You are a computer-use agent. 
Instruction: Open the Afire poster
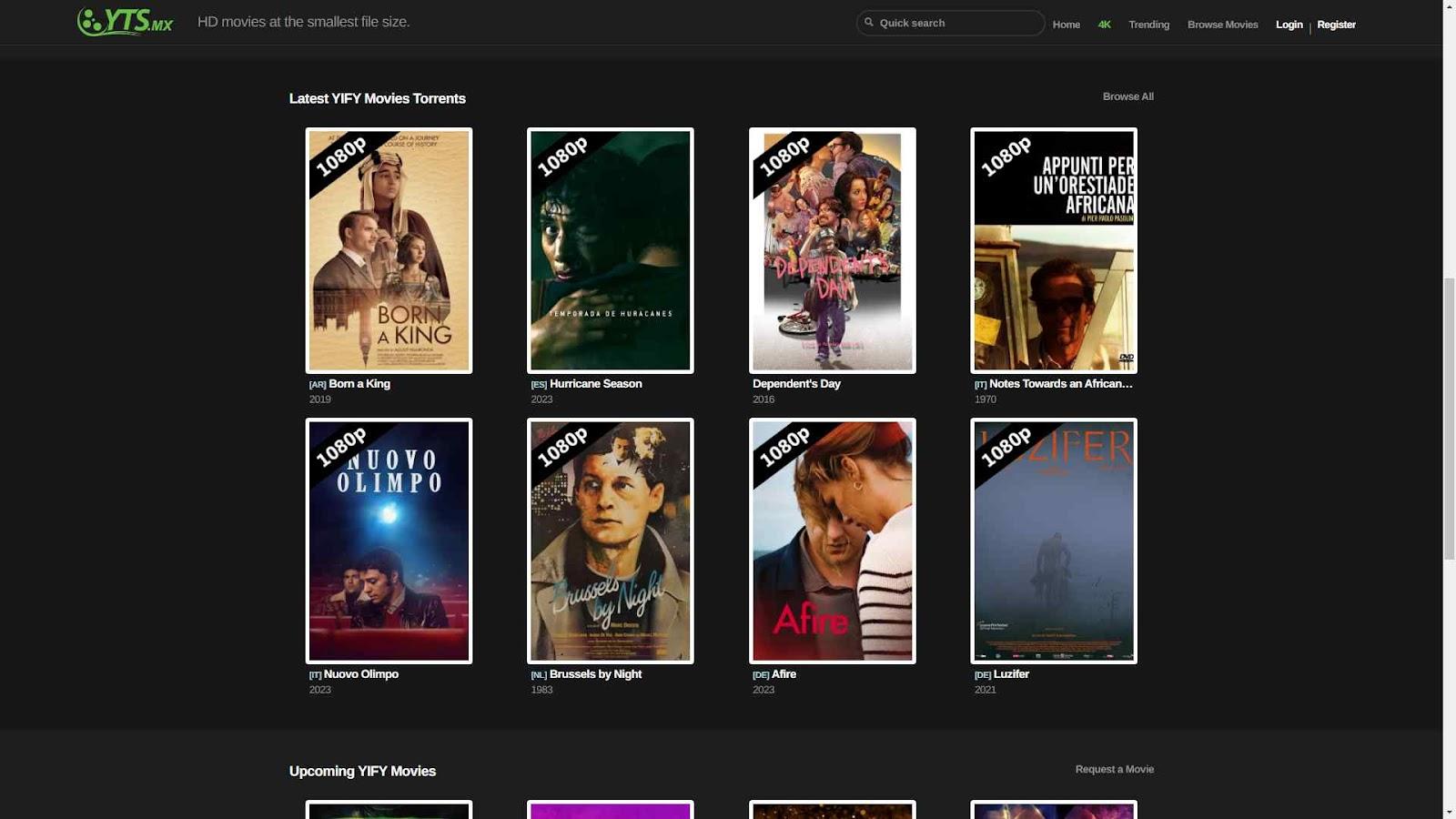832,541
